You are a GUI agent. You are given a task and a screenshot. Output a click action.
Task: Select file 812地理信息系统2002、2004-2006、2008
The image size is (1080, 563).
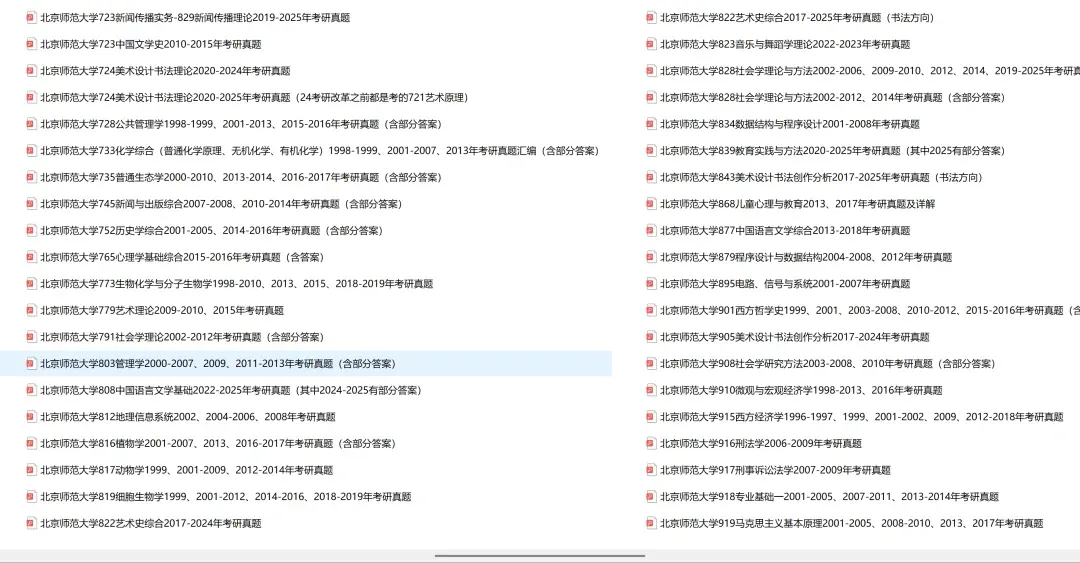[x=187, y=417]
